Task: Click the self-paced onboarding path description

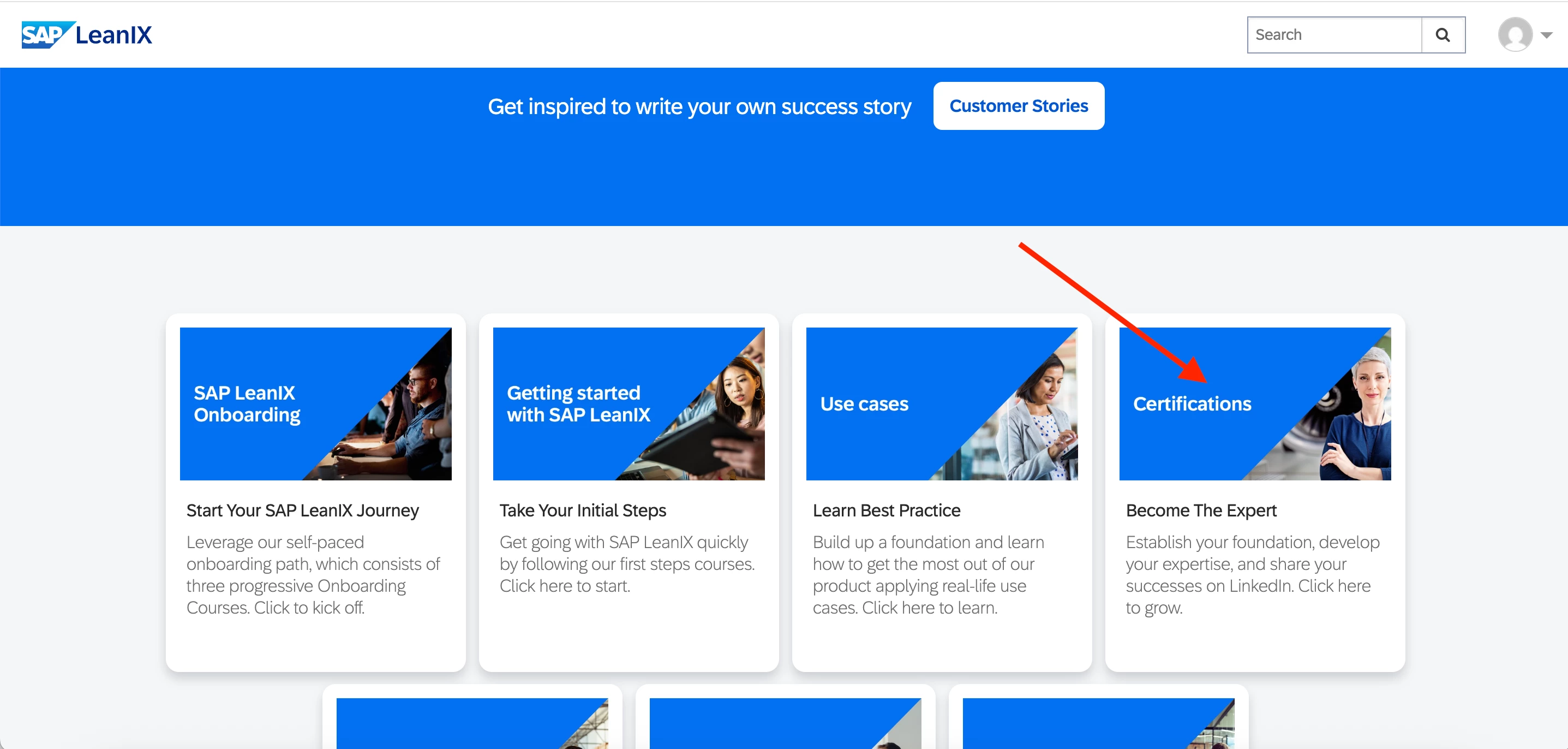Action: coord(313,575)
